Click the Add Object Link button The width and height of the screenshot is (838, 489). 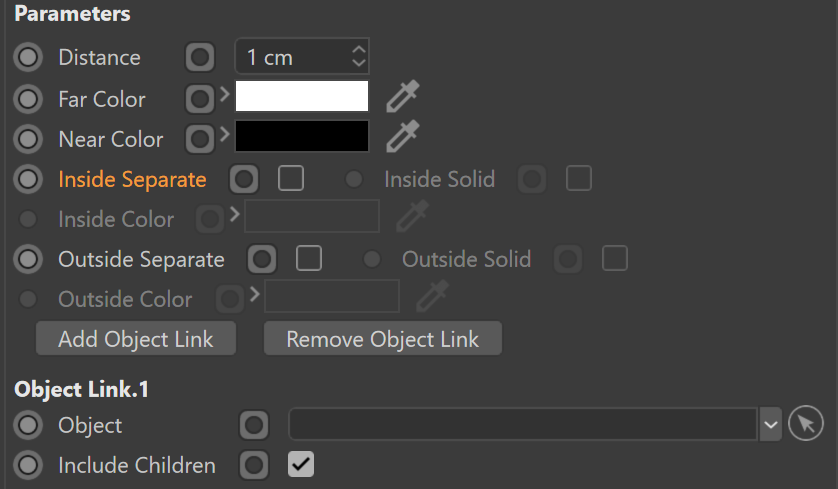point(136,338)
